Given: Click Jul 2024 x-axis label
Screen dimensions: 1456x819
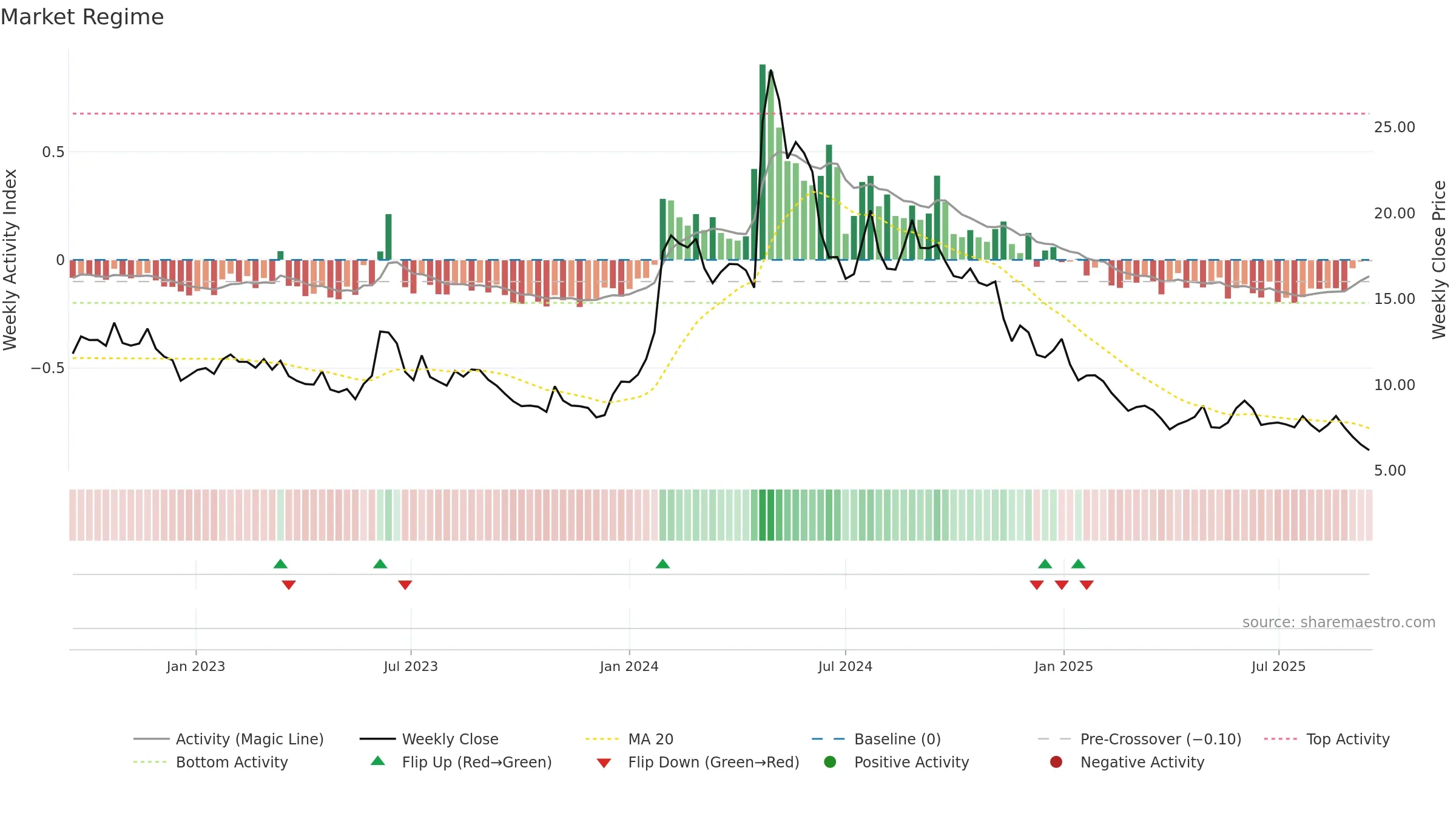Looking at the screenshot, I should point(845,667).
